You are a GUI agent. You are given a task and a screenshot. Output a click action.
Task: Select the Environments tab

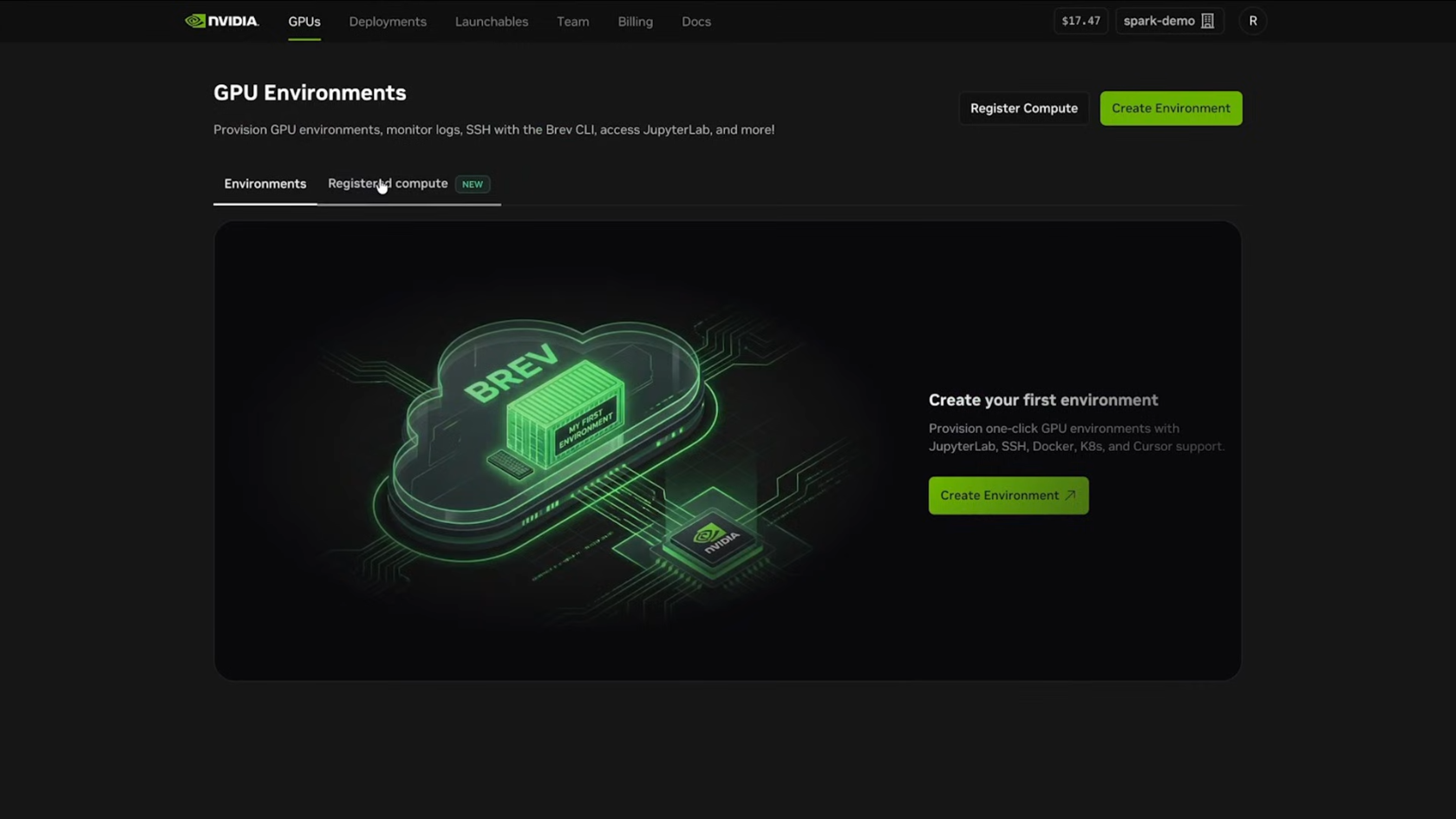click(x=265, y=184)
